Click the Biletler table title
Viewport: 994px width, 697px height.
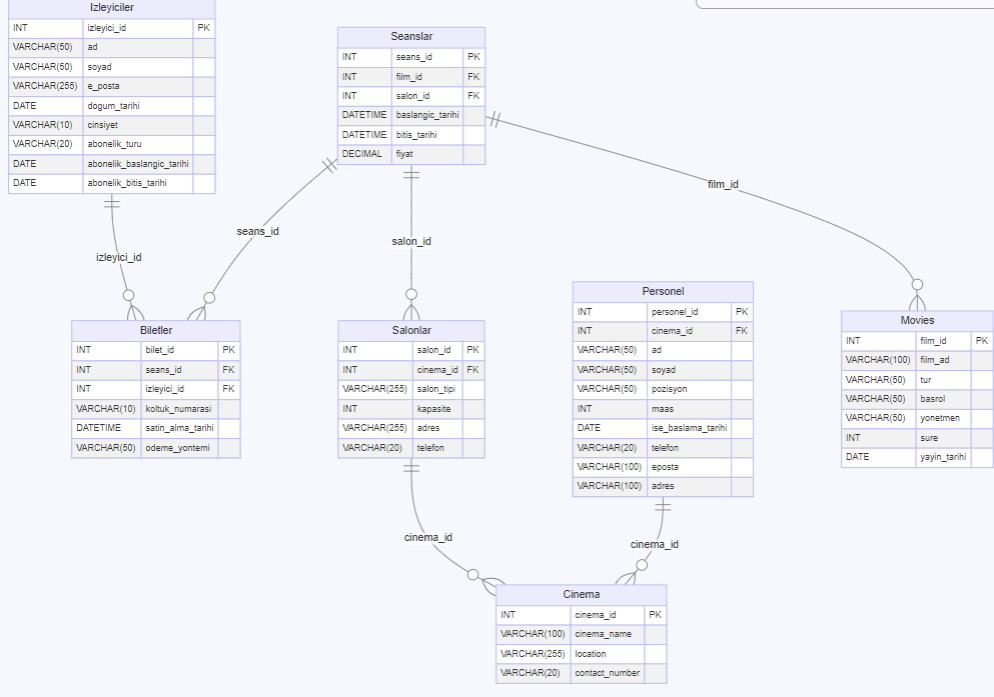click(155, 329)
